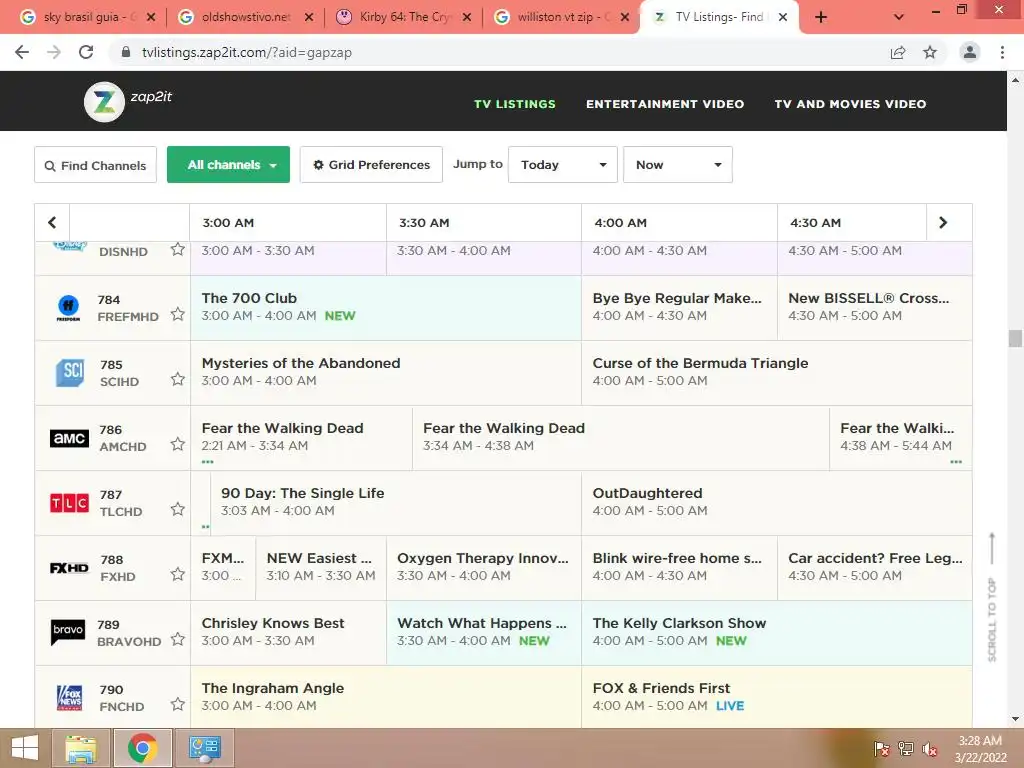This screenshot has height=768, width=1024.
Task: Open the Now time dropdown
Action: [677, 165]
